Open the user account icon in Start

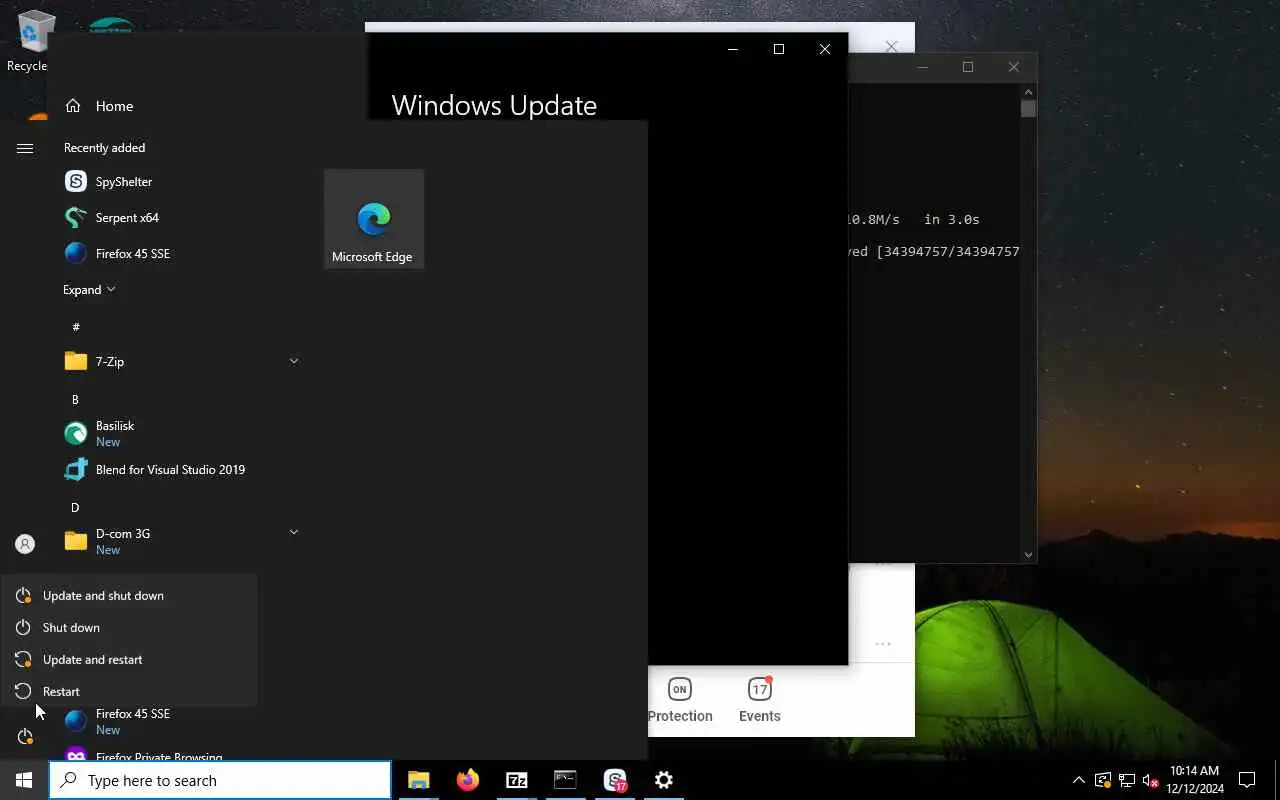coord(25,544)
